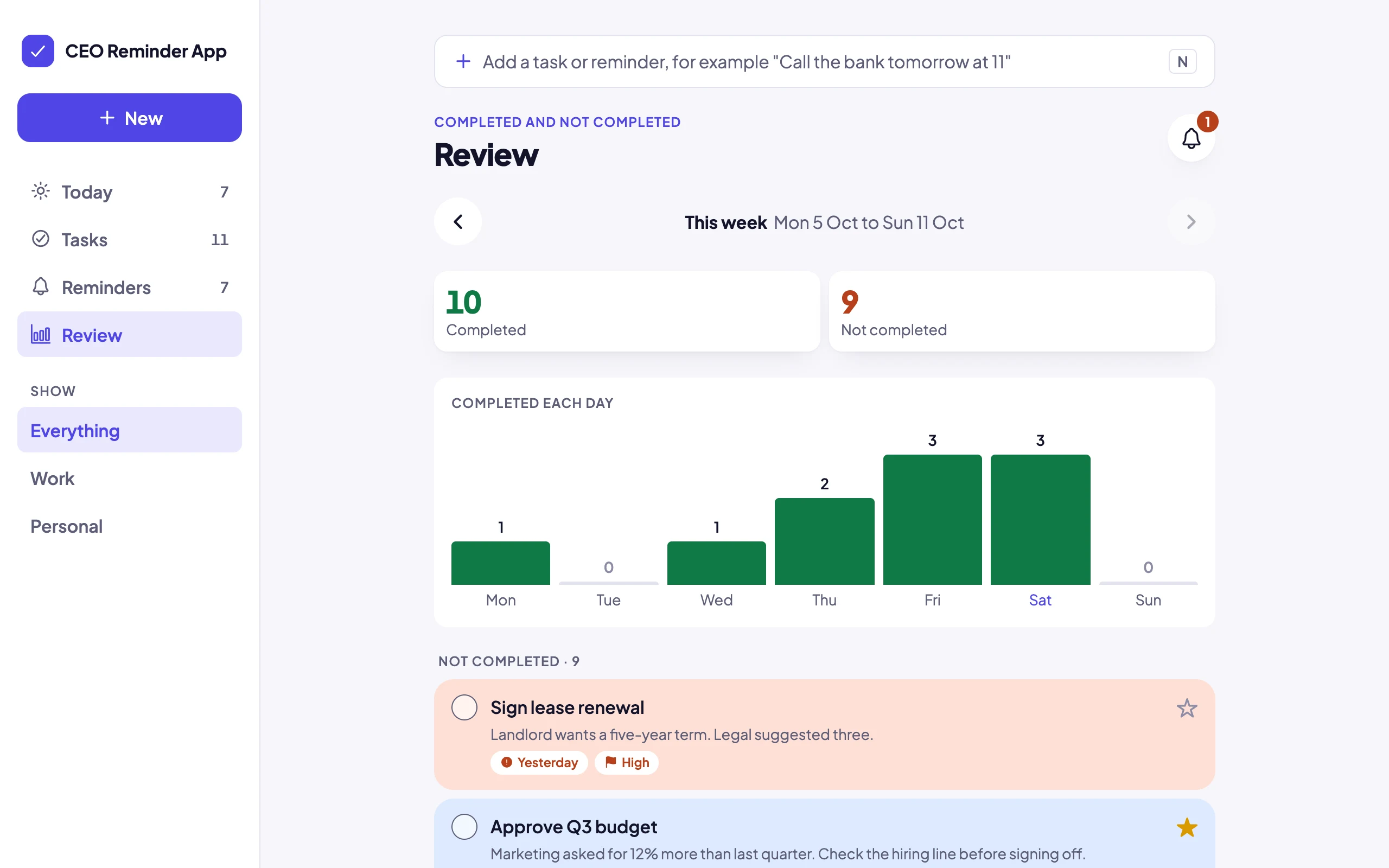Click the Add a task input field

tap(824, 61)
